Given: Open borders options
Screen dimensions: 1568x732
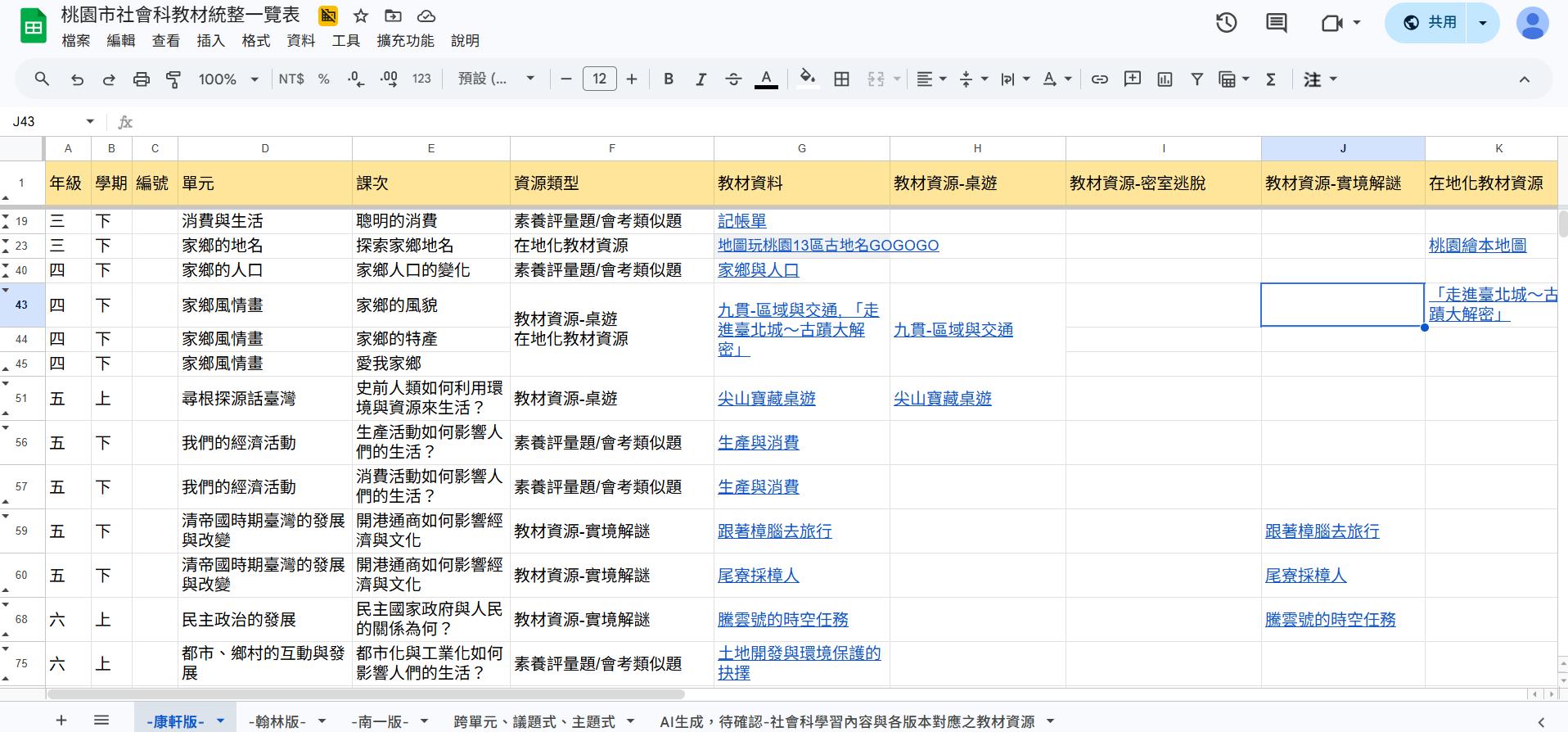Looking at the screenshot, I should click(x=841, y=79).
